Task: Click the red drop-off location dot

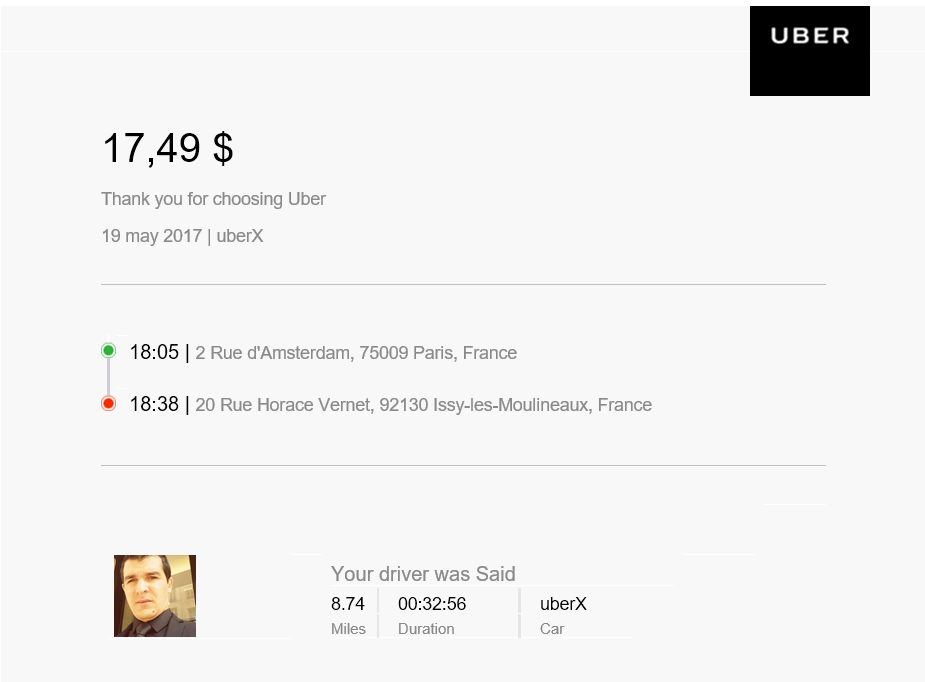Action: coord(109,404)
